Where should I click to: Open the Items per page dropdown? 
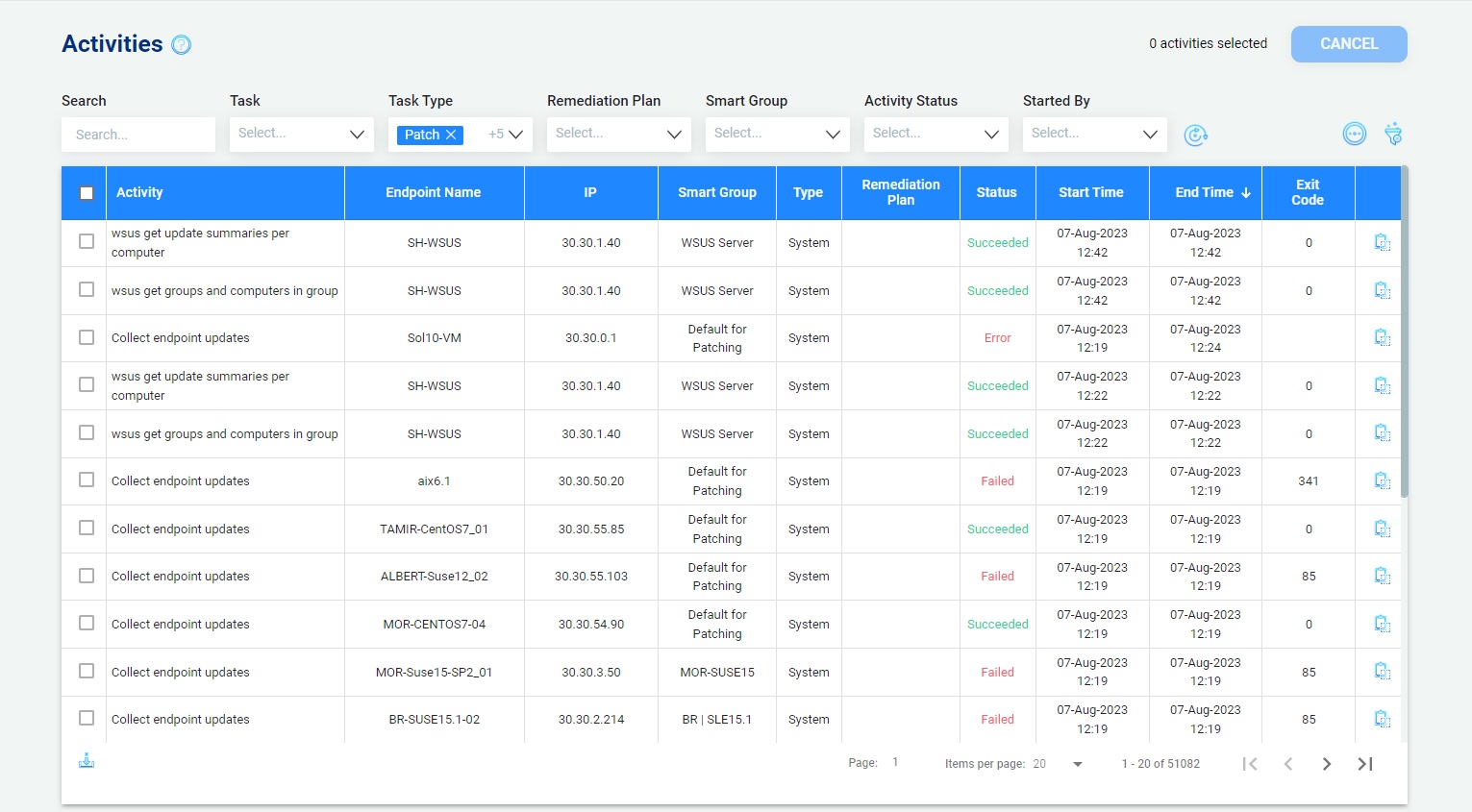click(1077, 764)
